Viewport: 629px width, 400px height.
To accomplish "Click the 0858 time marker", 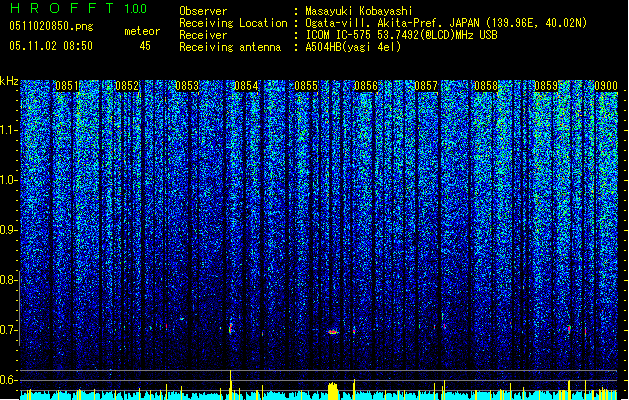I will pyautogui.click(x=486, y=86).
